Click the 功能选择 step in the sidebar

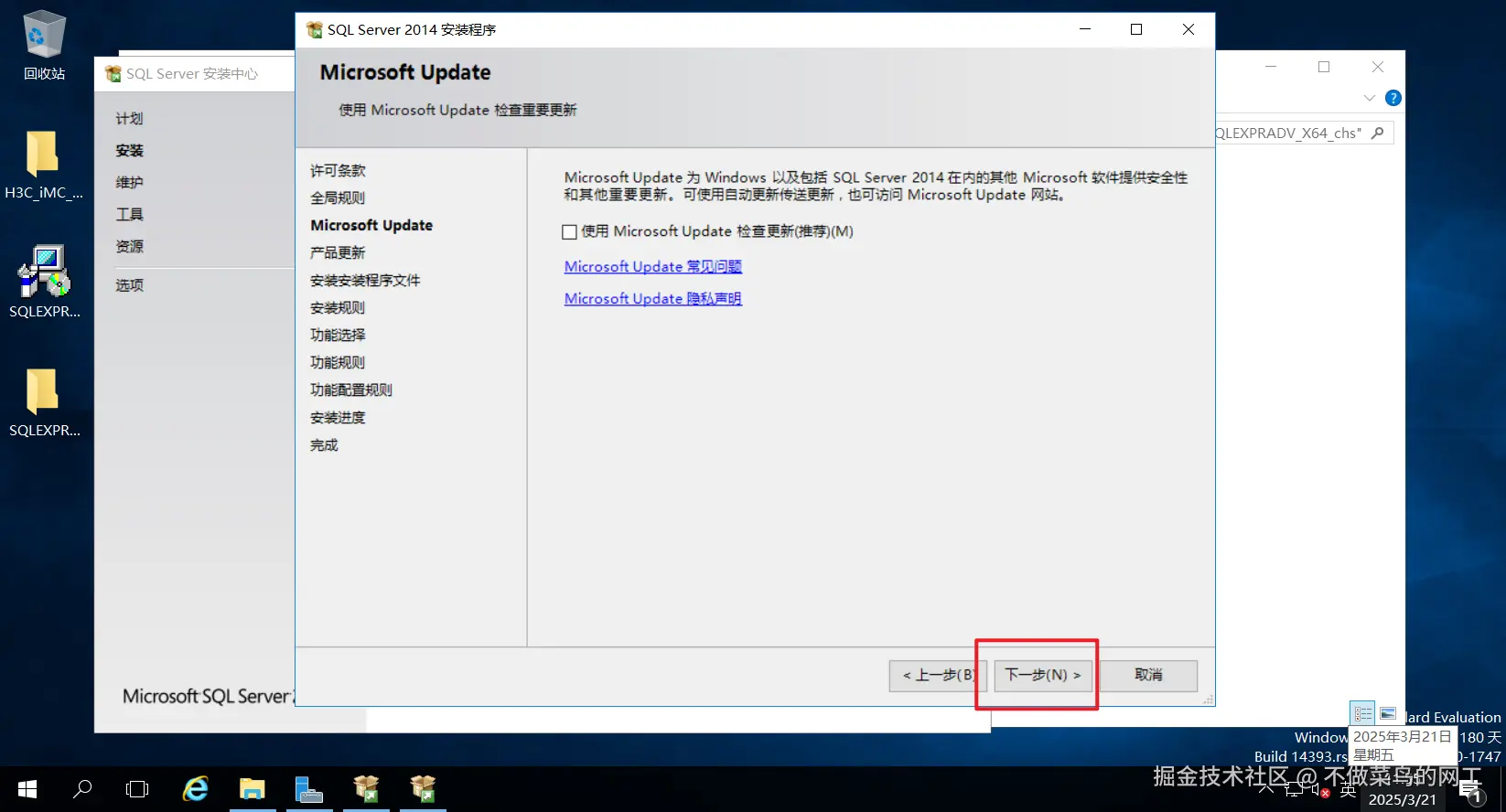(338, 336)
